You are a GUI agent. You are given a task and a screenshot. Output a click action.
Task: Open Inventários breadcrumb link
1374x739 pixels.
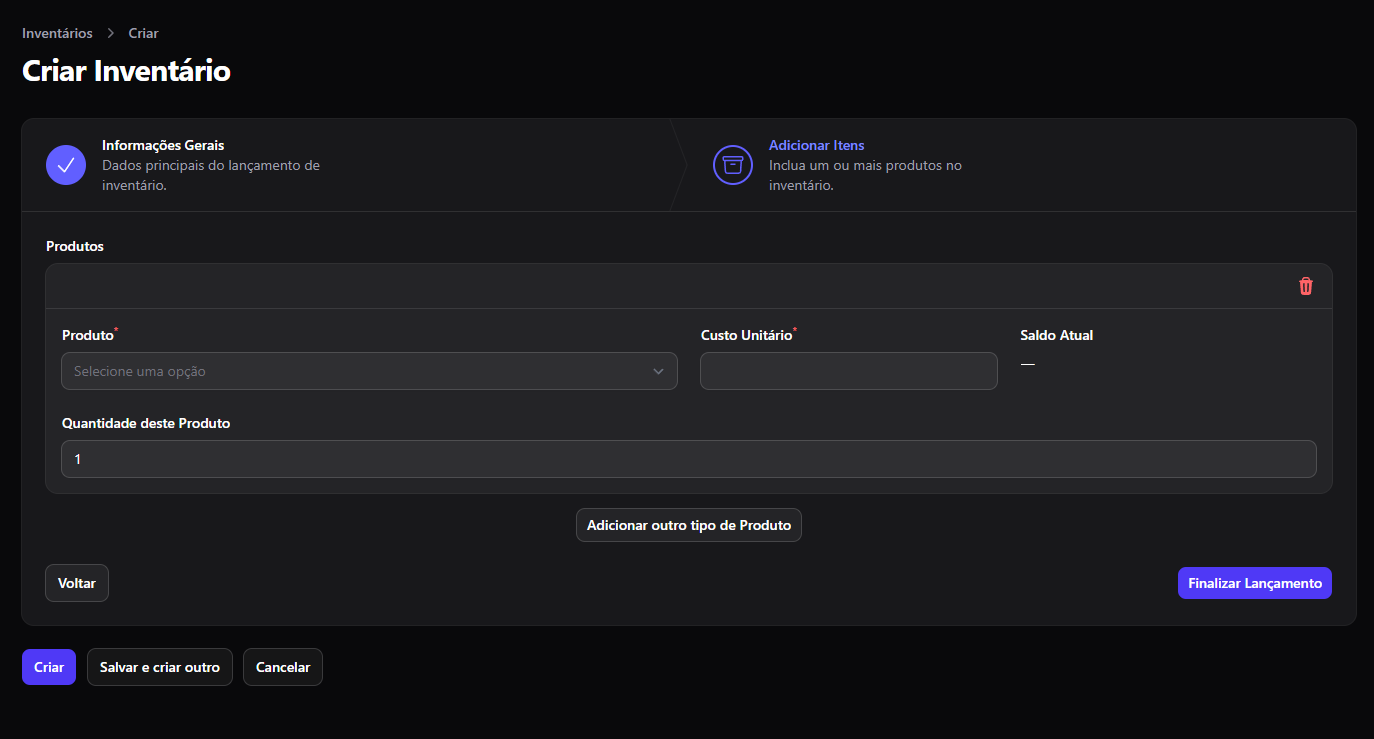click(x=57, y=33)
